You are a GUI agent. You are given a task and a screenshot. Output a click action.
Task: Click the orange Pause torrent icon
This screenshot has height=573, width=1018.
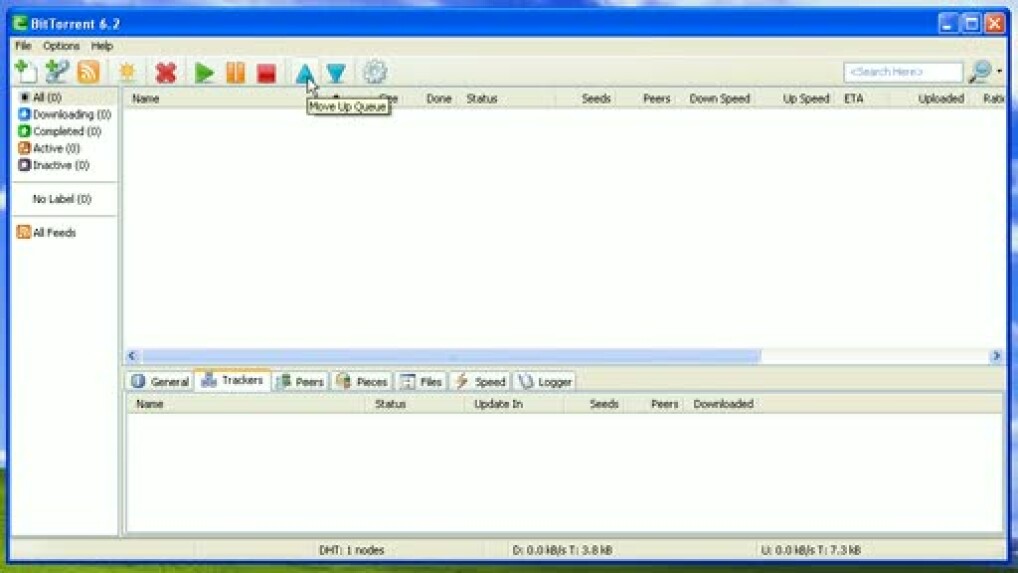235,72
